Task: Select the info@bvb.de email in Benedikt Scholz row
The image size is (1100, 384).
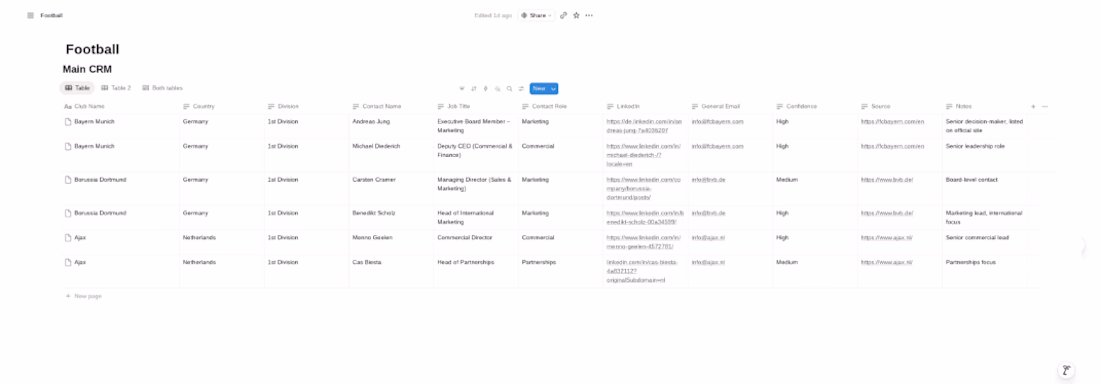Action: pos(709,213)
